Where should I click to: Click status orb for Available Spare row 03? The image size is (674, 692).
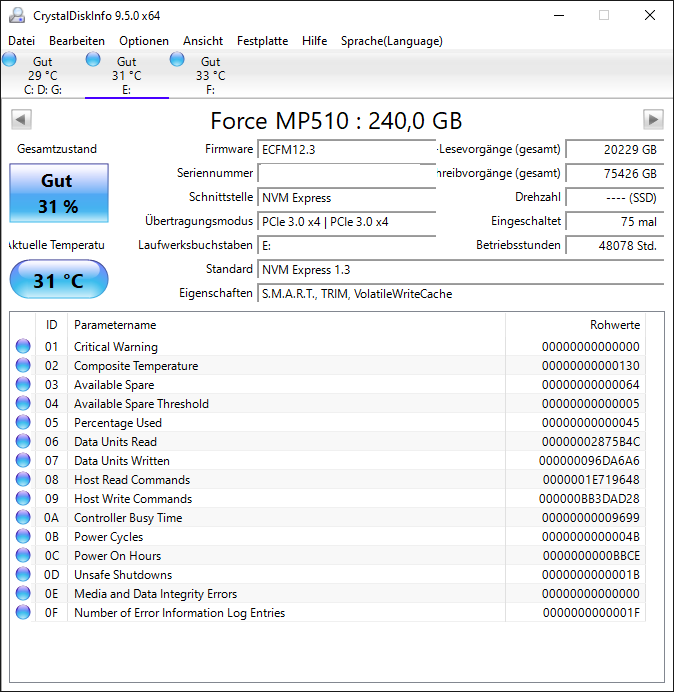pos(23,384)
